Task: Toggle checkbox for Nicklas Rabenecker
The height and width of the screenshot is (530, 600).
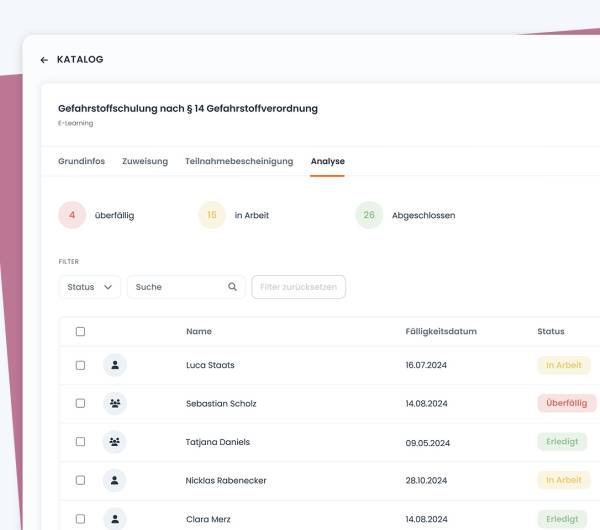Action: 80,480
